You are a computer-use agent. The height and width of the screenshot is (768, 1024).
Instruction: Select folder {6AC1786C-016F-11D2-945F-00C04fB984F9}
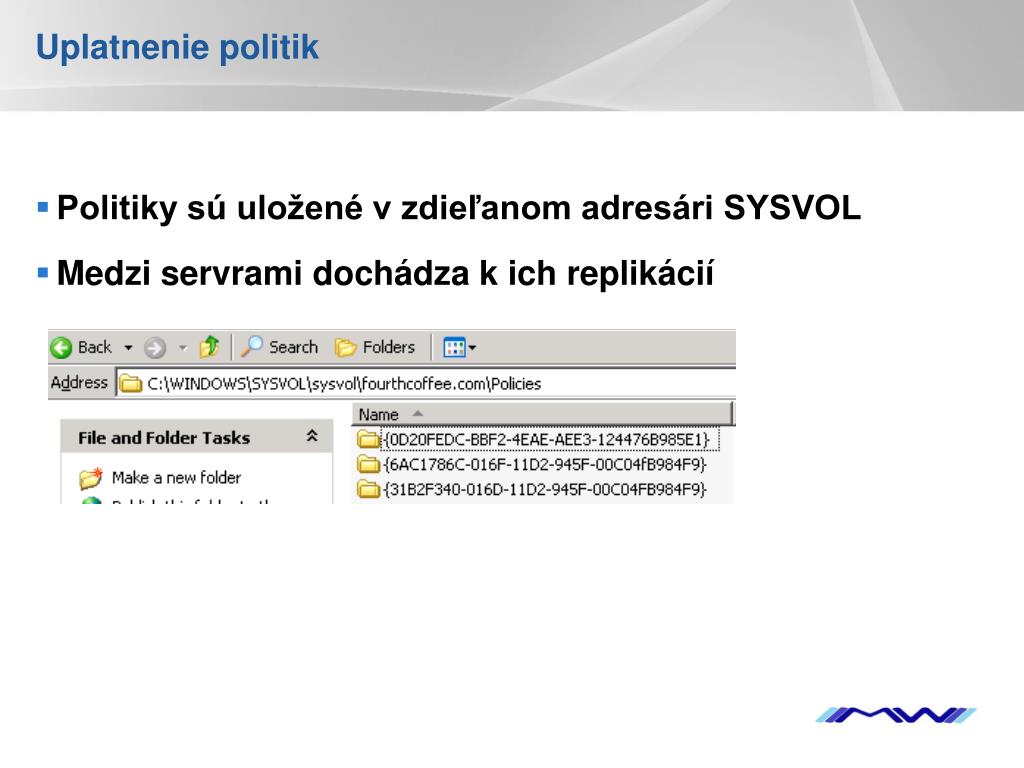tap(546, 464)
